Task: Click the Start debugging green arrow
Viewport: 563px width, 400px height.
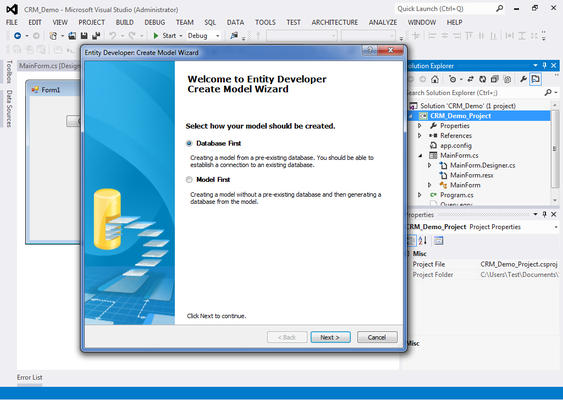Action: pyautogui.click(x=156, y=36)
